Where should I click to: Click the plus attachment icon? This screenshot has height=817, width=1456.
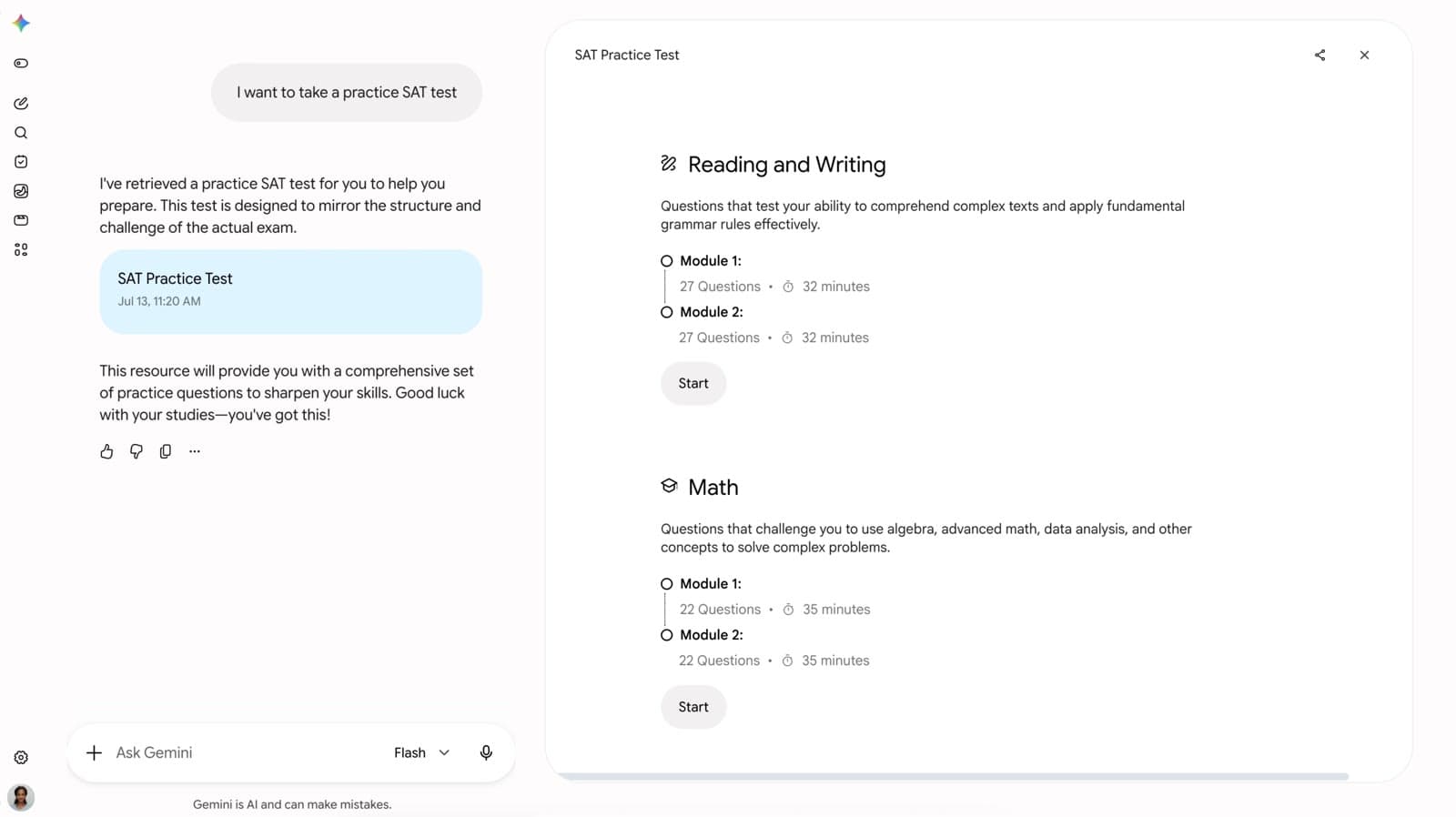click(94, 752)
